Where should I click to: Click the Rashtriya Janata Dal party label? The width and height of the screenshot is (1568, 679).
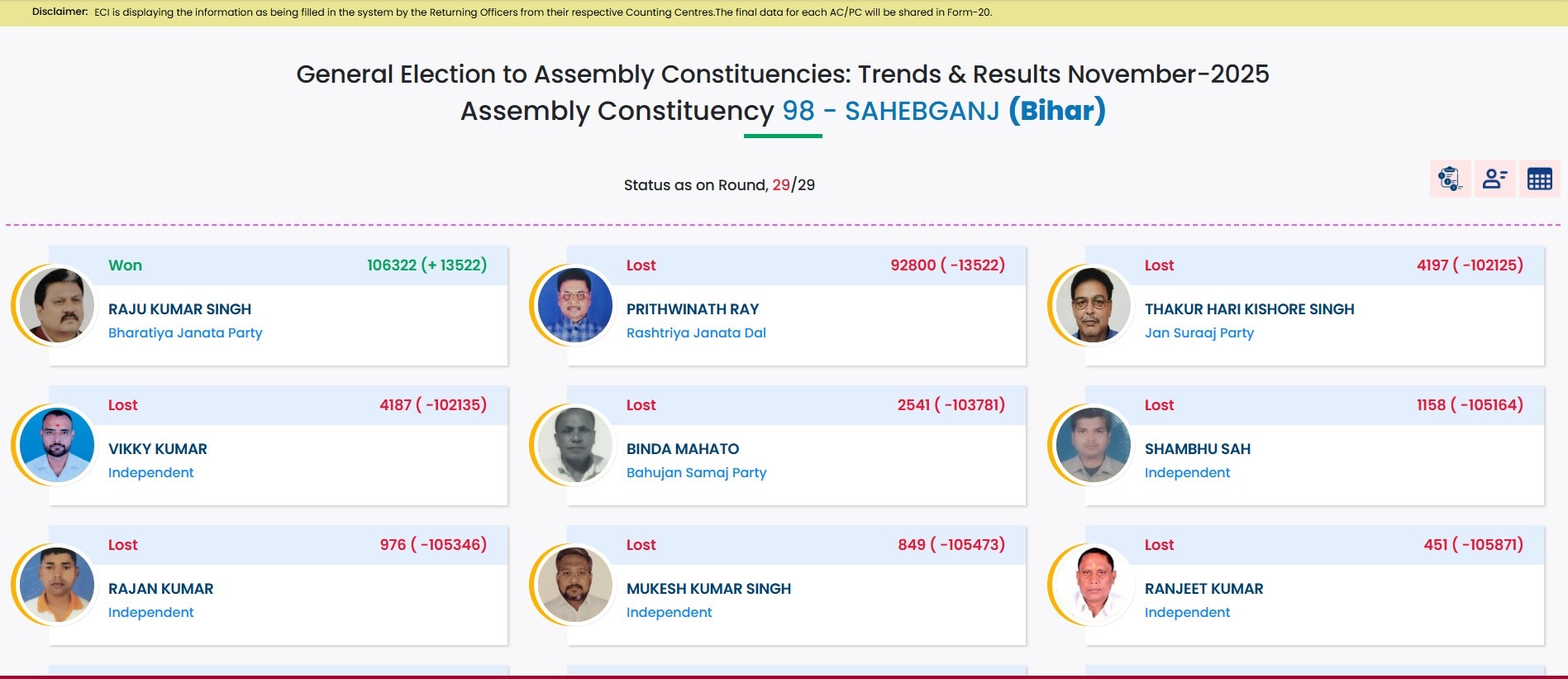pyautogui.click(x=696, y=332)
